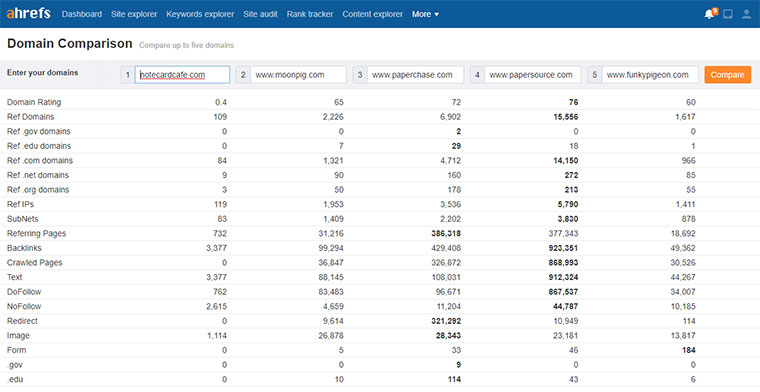760x392 pixels.
Task: Click the Ref IPs value 1,411
Action: (685, 204)
